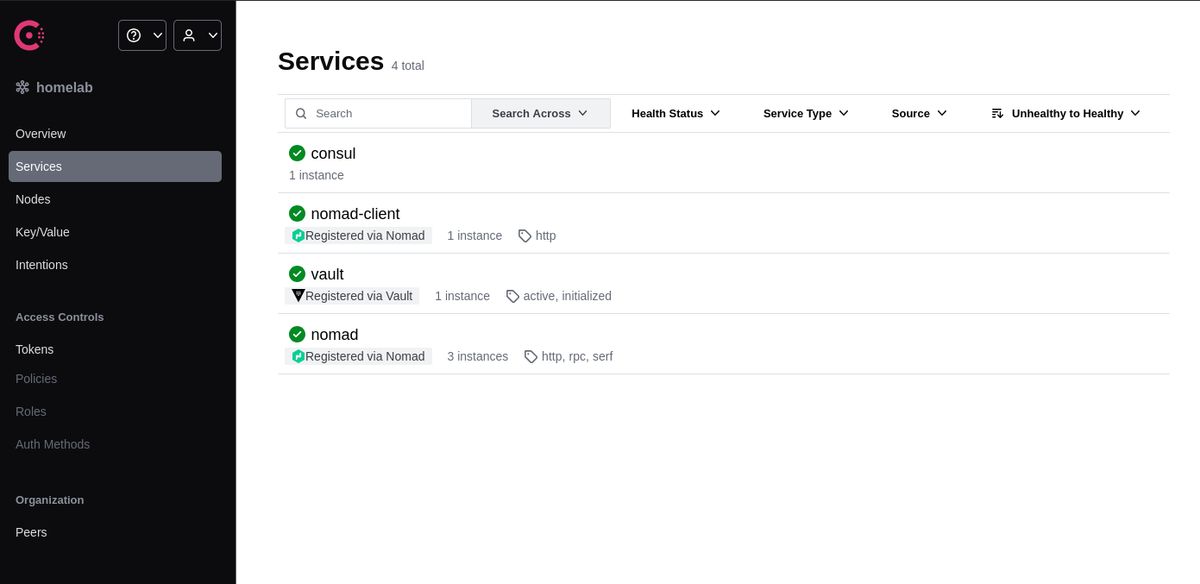Open the Health Status filter dropdown
The height and width of the screenshot is (584, 1200).
click(675, 113)
